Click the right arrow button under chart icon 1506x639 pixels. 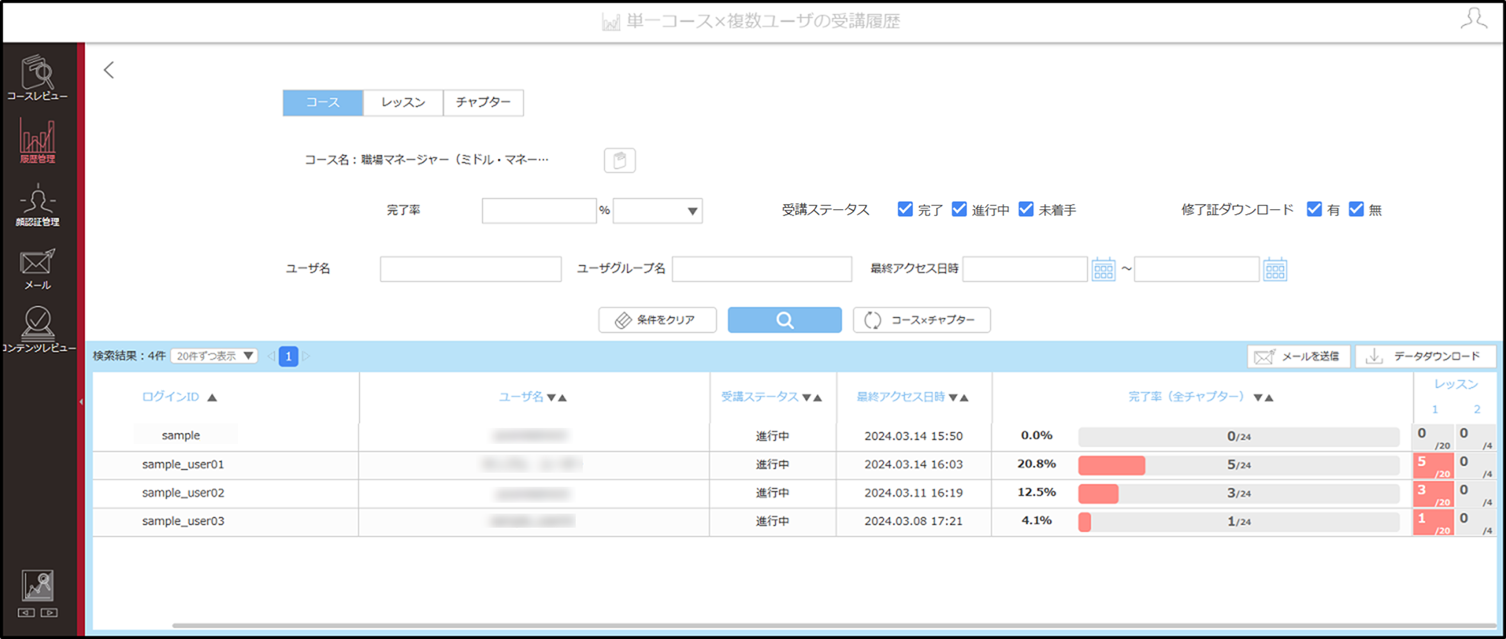49,612
